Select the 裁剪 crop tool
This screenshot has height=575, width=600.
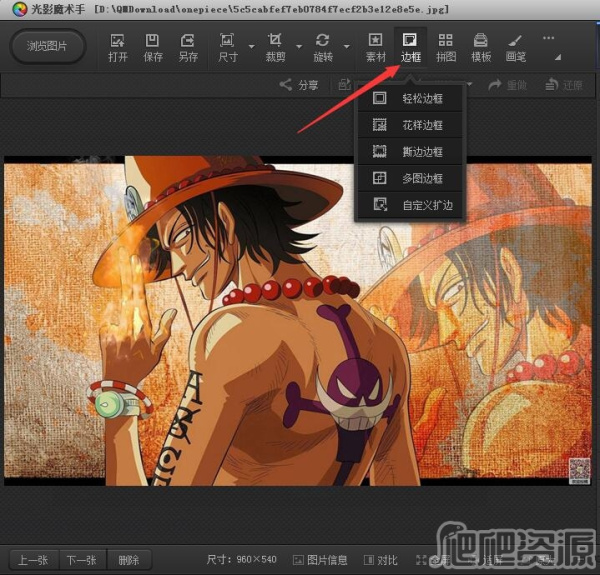click(x=275, y=48)
